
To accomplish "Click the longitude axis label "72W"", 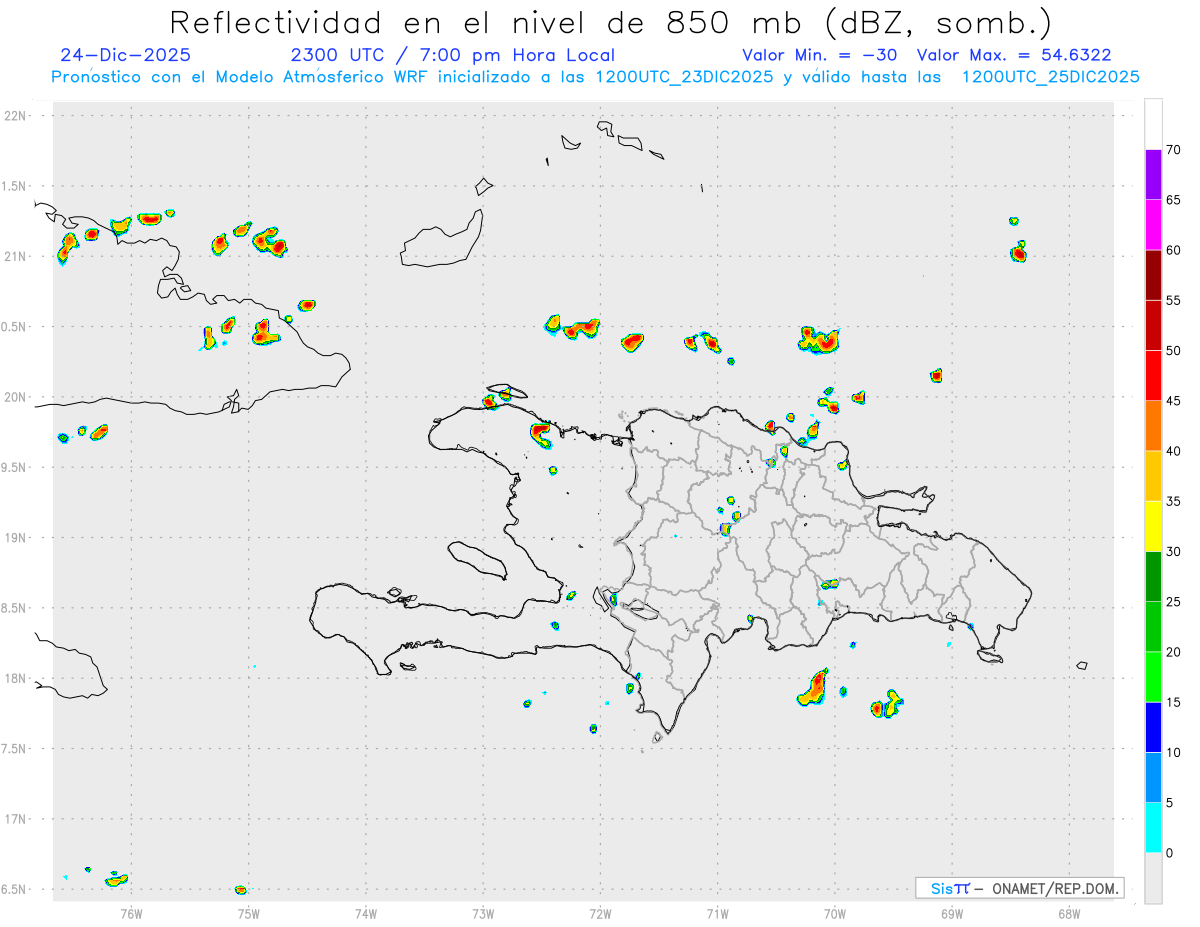I will point(601,913).
